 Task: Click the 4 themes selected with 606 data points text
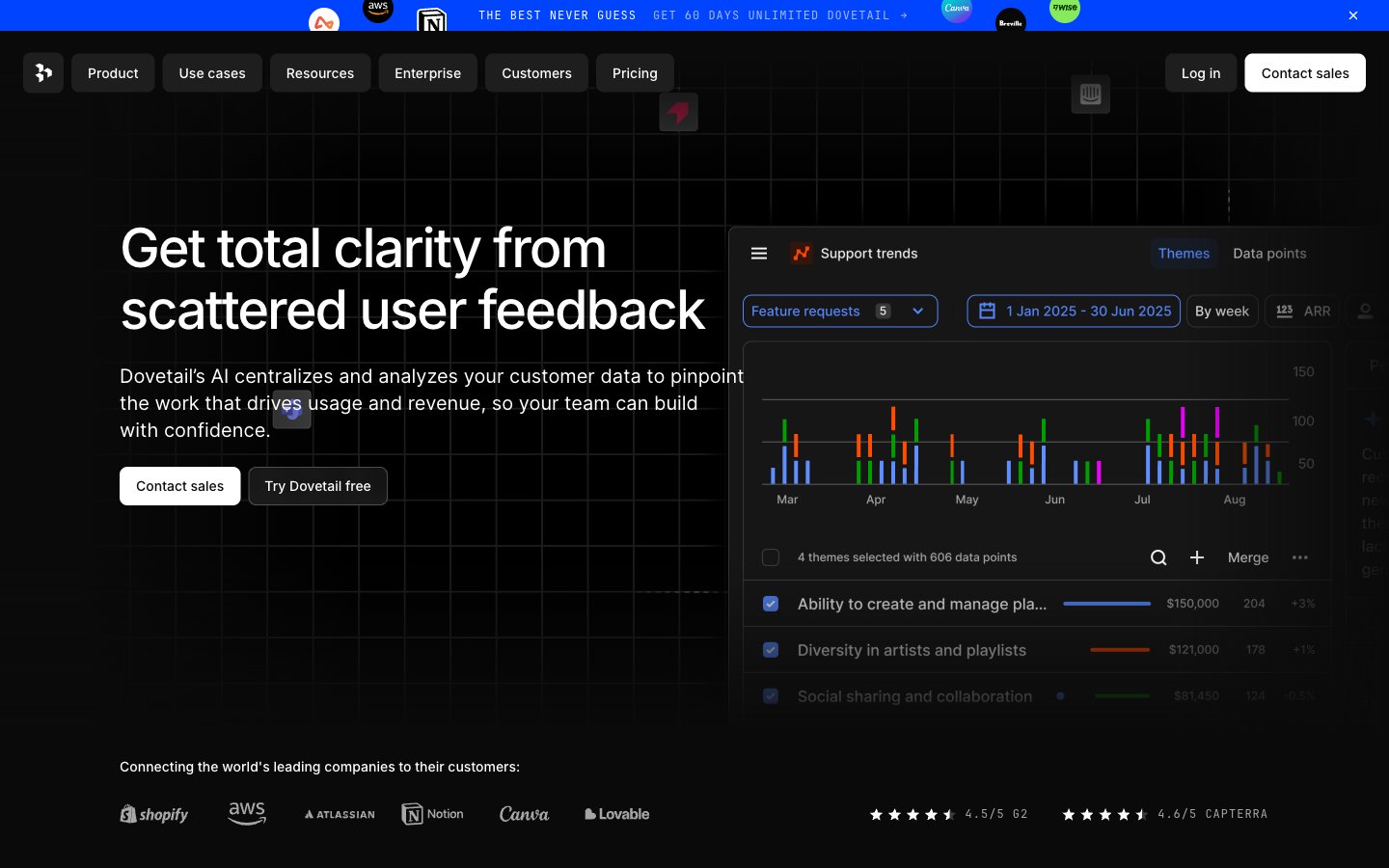pos(907,557)
